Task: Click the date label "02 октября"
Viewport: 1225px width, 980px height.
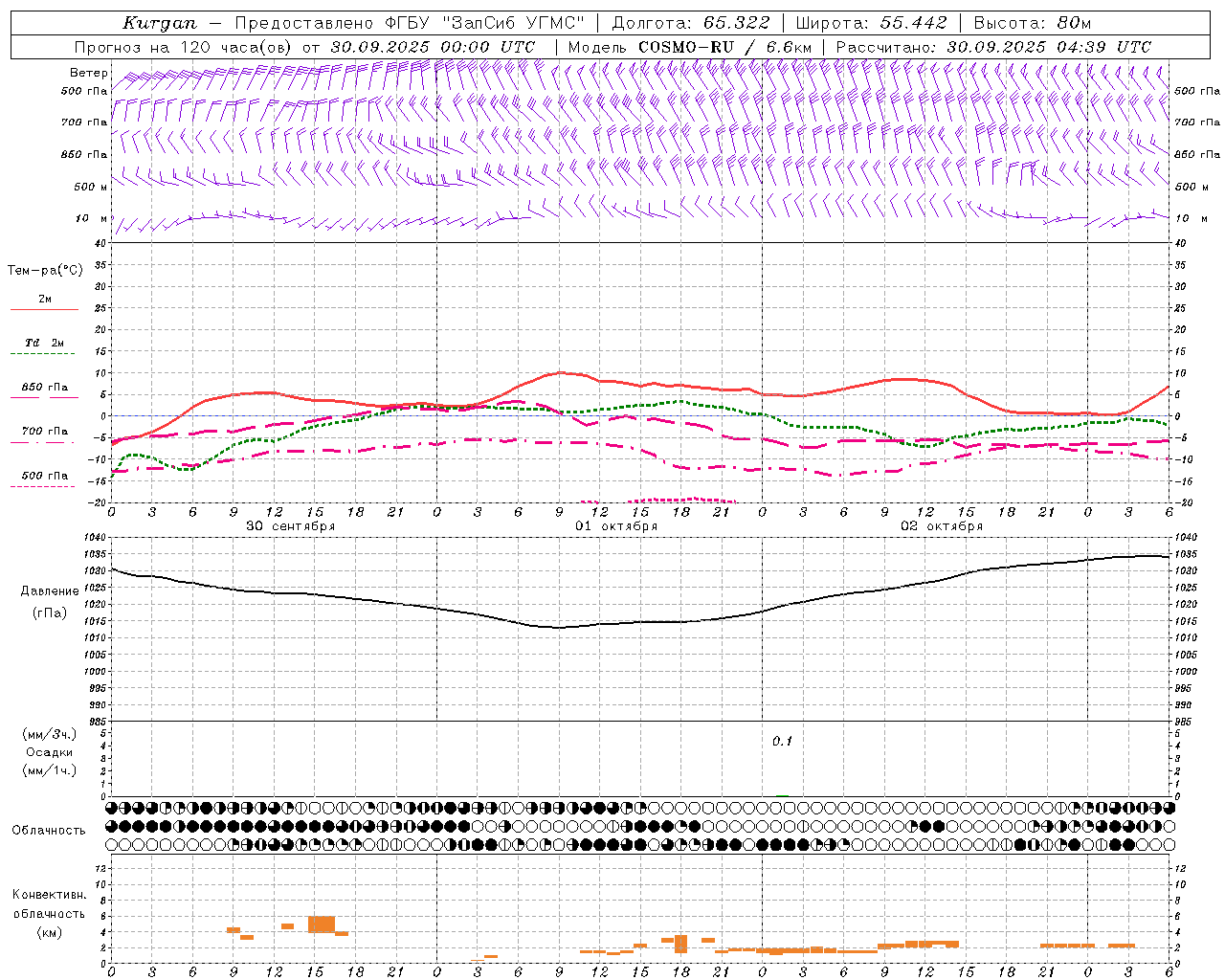Action: tap(941, 526)
